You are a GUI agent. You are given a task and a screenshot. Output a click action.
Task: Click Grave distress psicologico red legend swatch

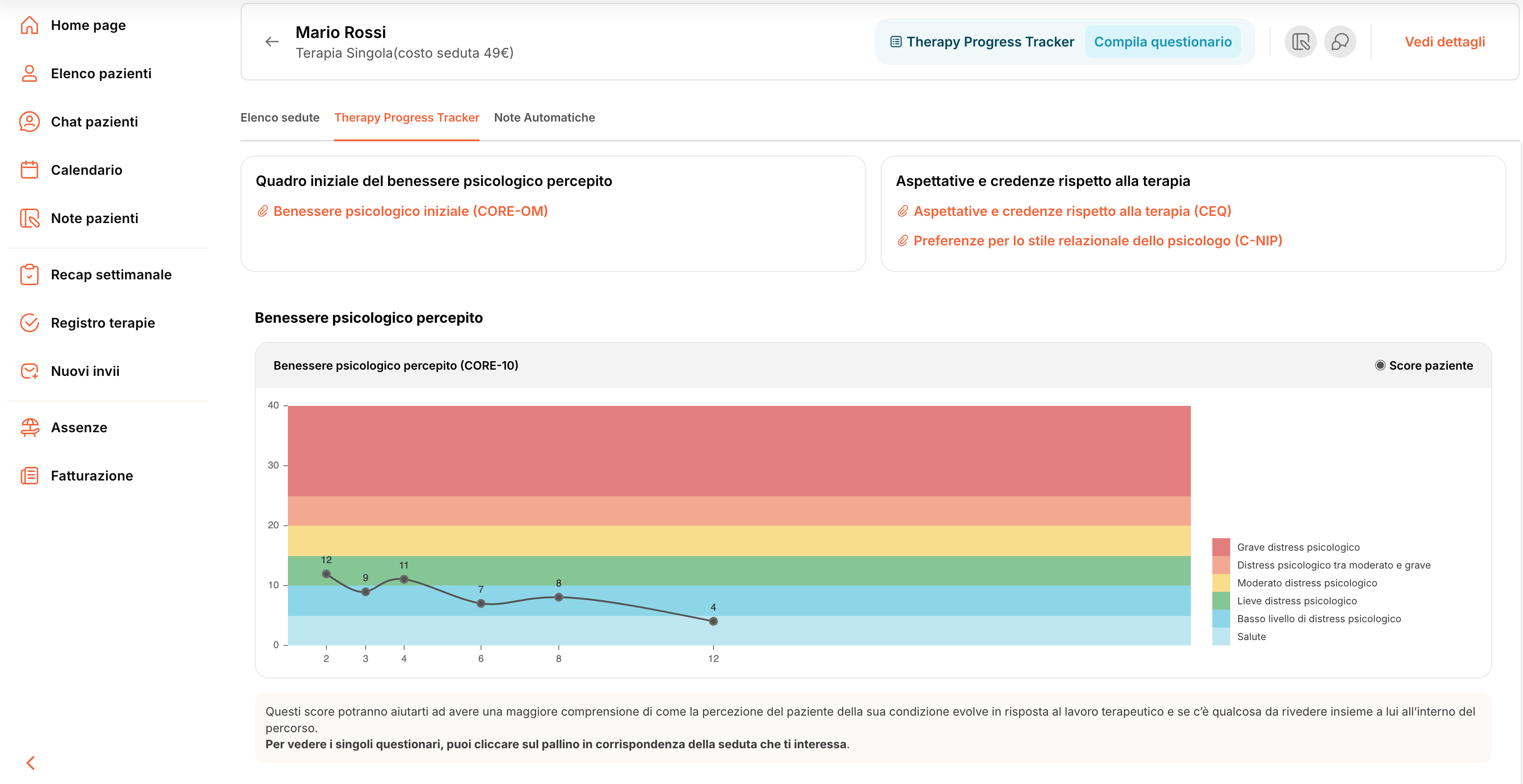coord(1221,547)
